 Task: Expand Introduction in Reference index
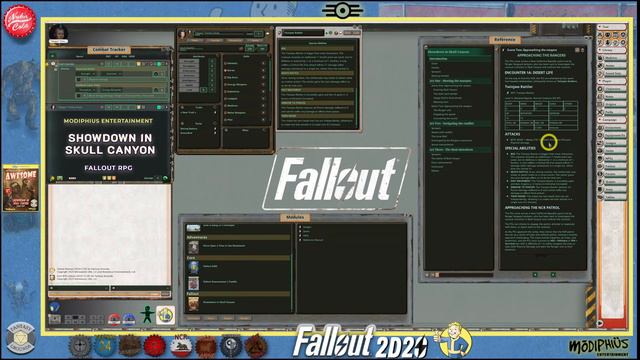459,59
